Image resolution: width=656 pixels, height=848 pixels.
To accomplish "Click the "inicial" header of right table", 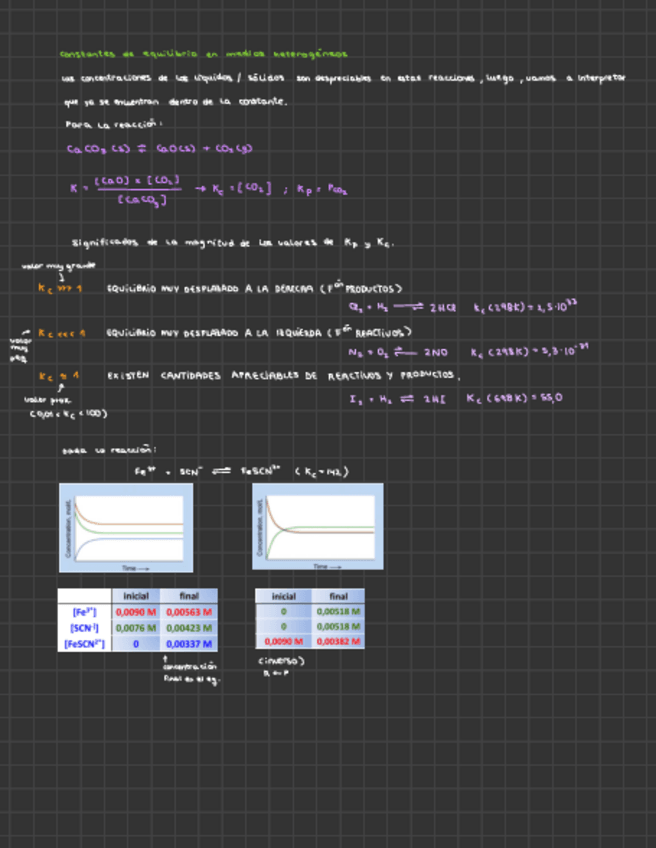I will pyautogui.click(x=284, y=596).
